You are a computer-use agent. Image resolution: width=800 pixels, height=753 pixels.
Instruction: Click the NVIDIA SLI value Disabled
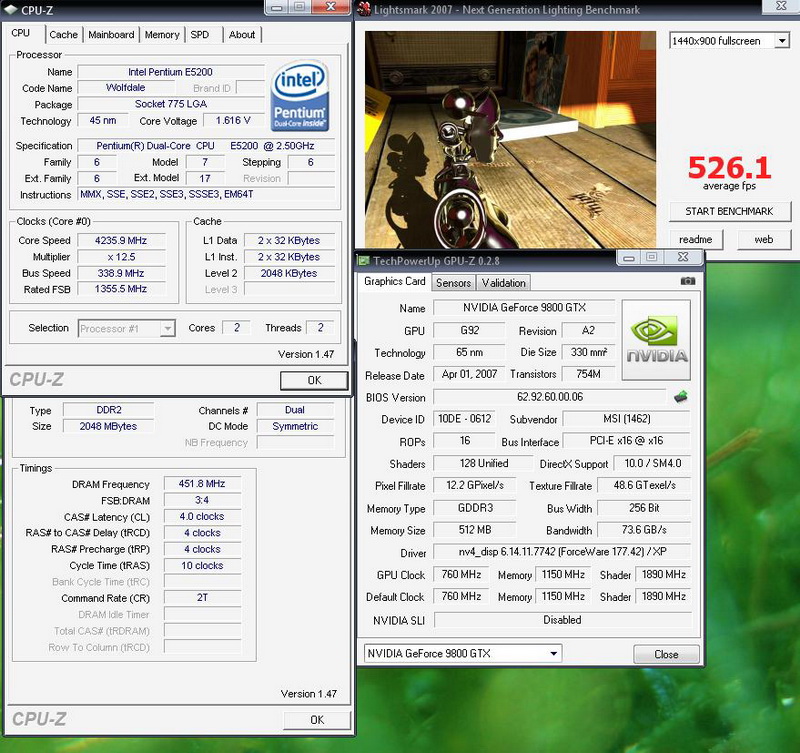(562, 620)
